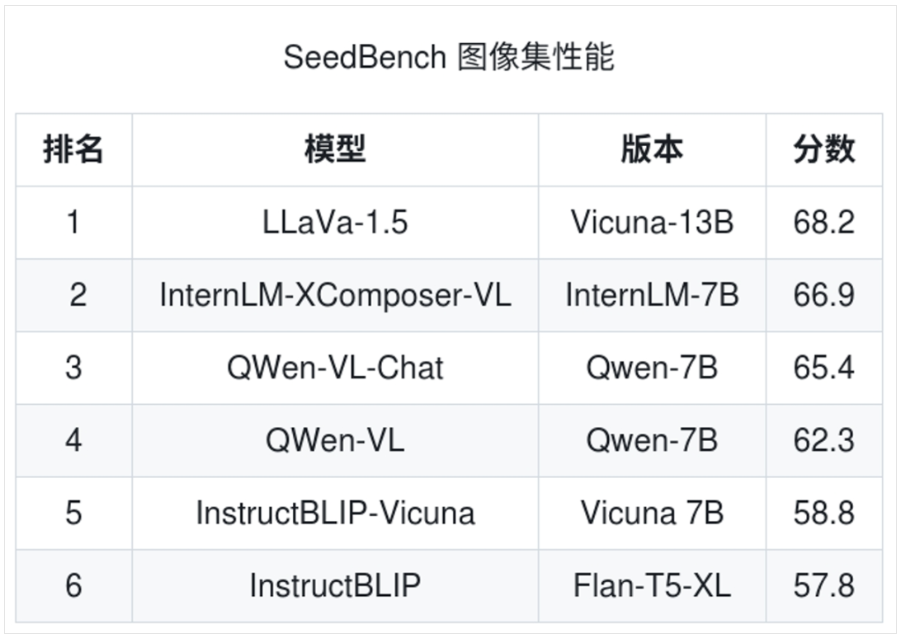Viewport: 906px width, 643px height.
Task: Select the InternLM-XComposer-VL model cell
Action: tap(335, 295)
